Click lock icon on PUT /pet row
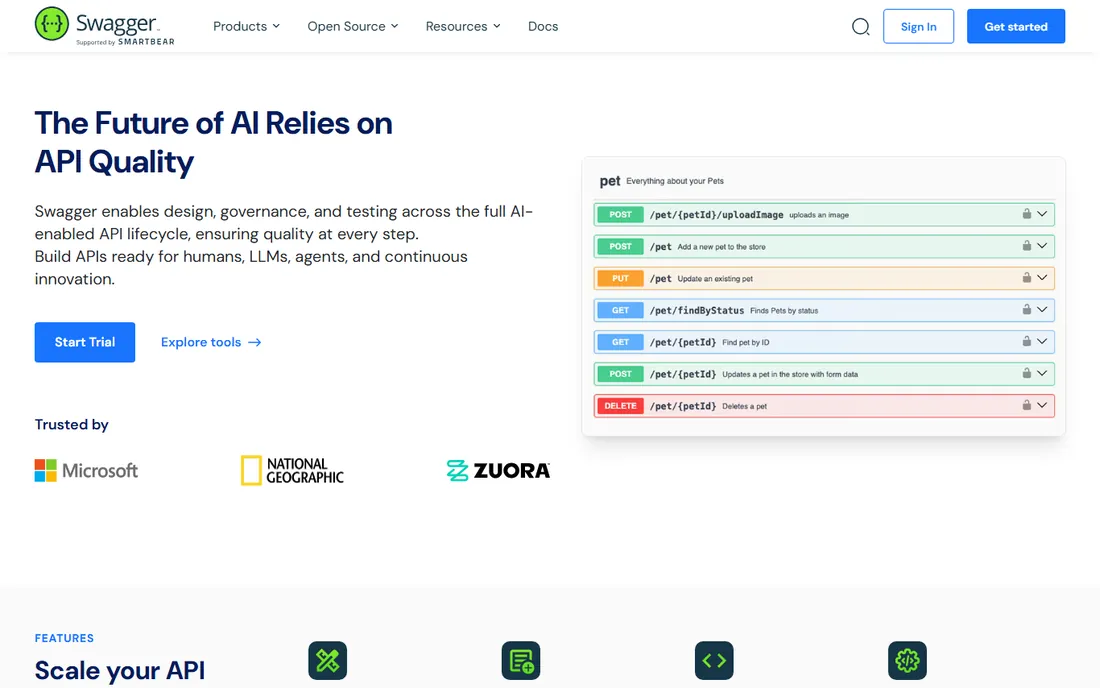The image size is (1100, 688). 1026,278
